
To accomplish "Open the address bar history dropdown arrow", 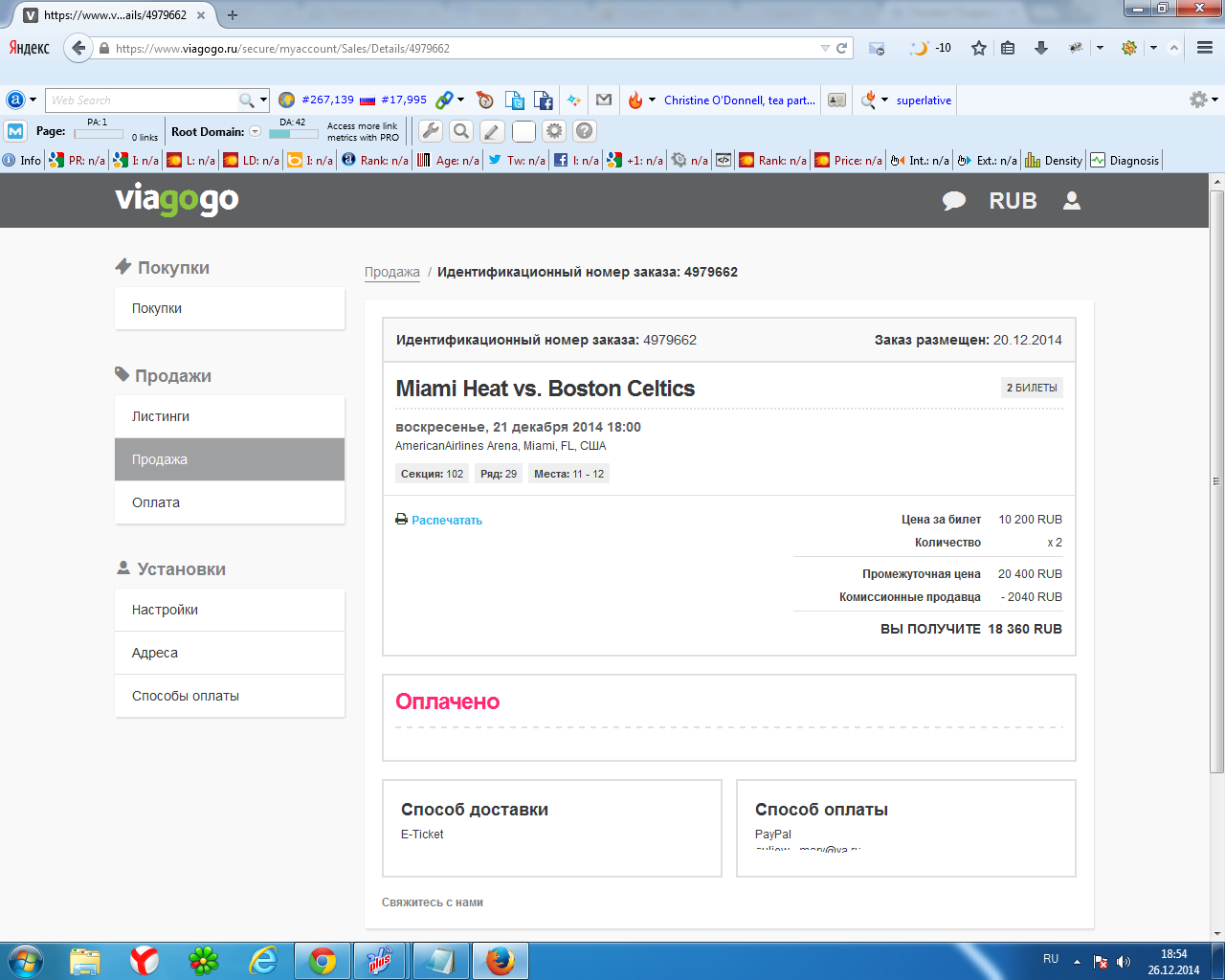I will point(825,48).
